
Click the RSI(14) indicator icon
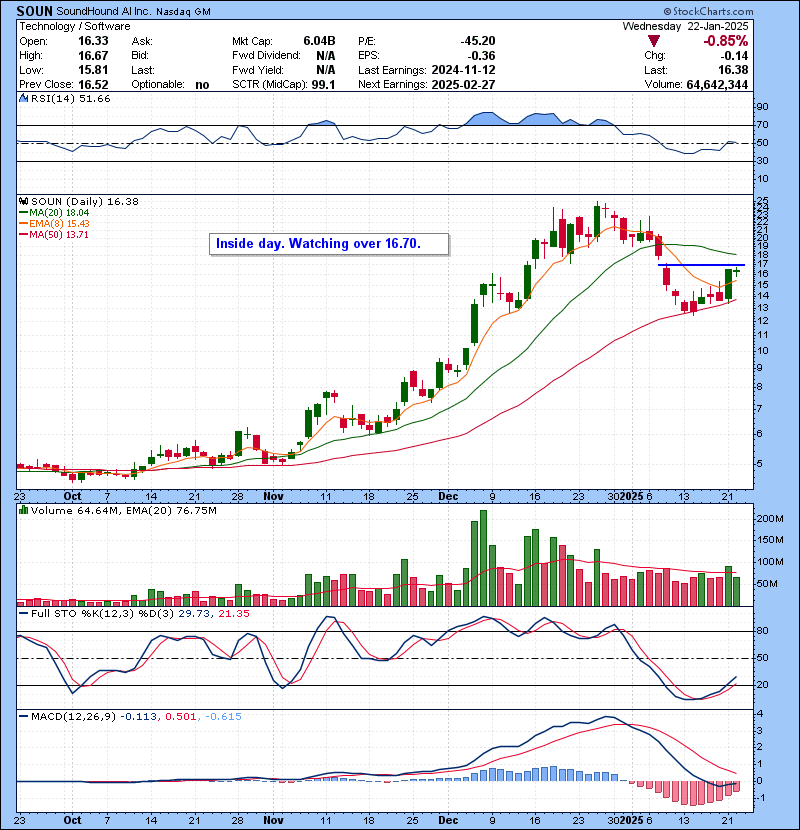coord(23,98)
